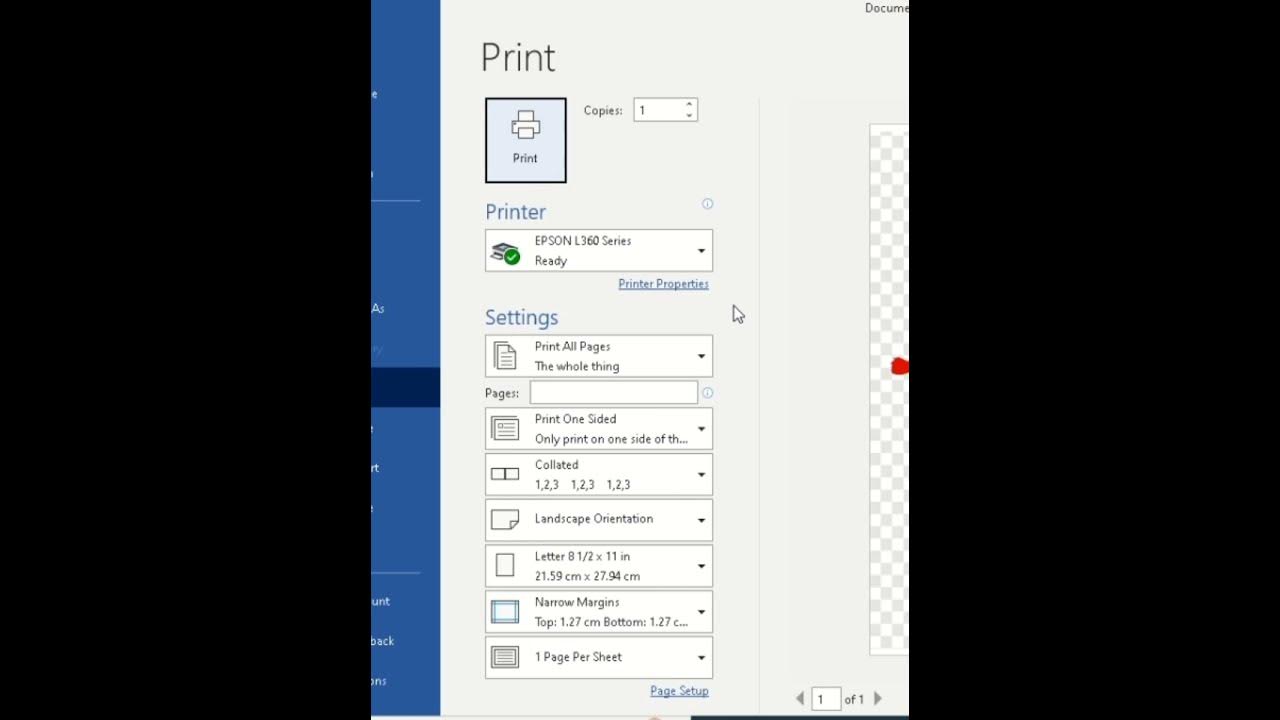
Task: Decrease copies with the down stepper arrow
Action: 689,116
